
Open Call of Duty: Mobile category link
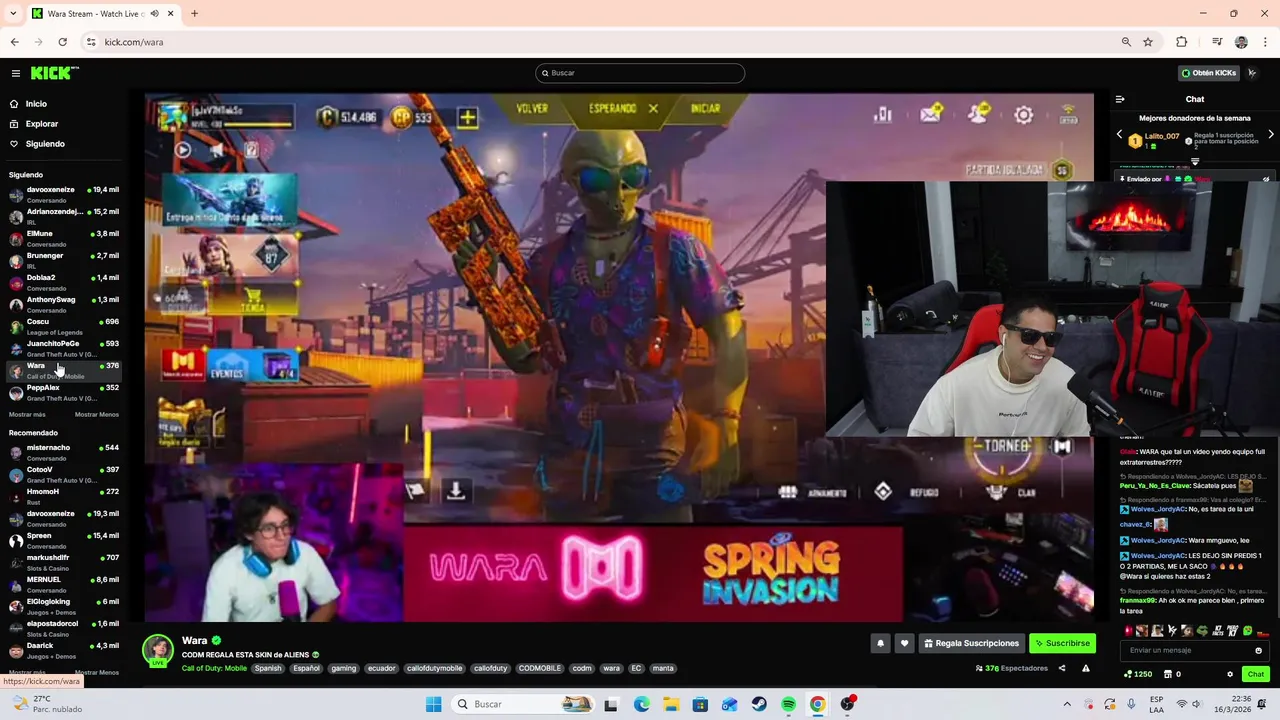coord(214,668)
